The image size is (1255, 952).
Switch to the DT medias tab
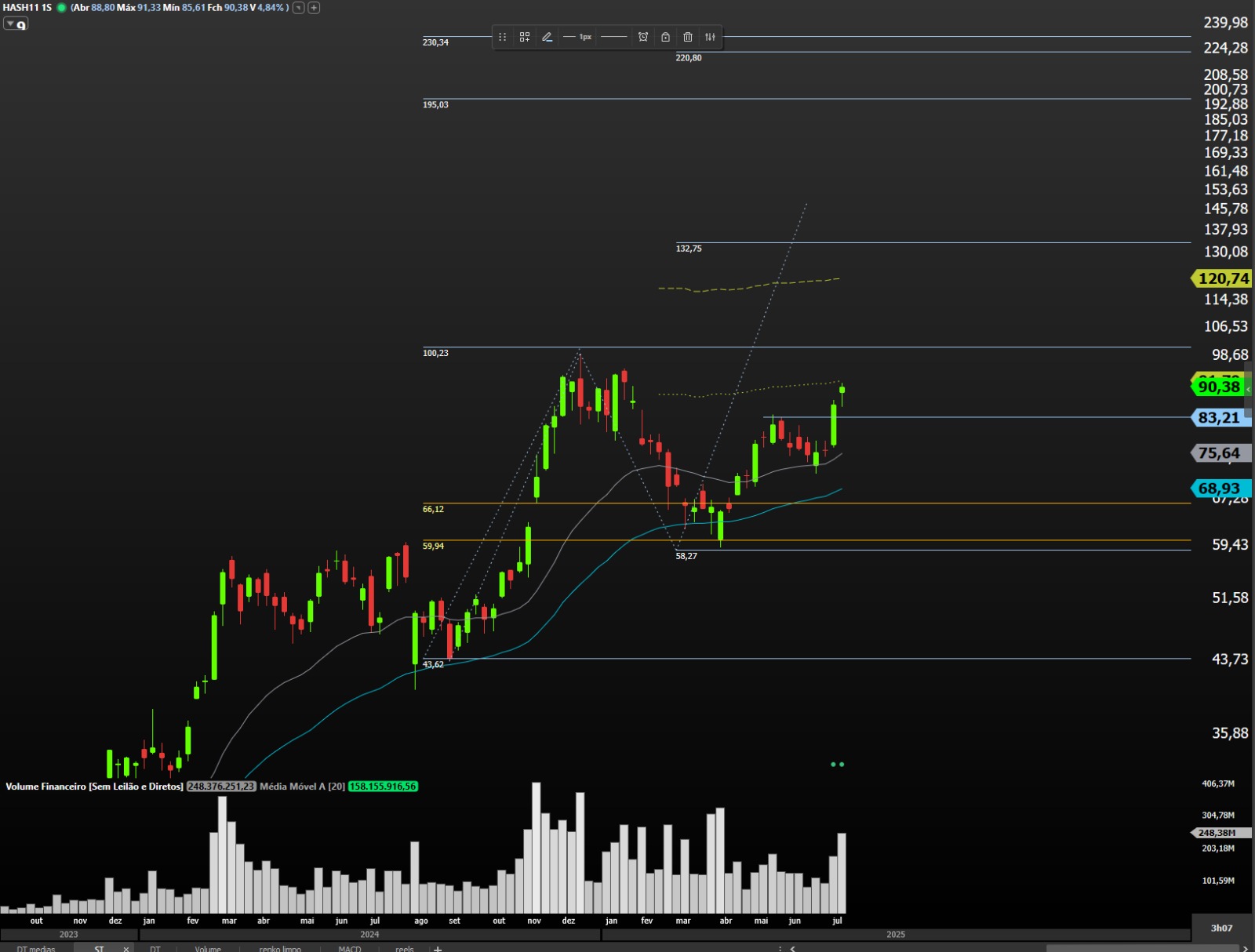pyautogui.click(x=36, y=949)
